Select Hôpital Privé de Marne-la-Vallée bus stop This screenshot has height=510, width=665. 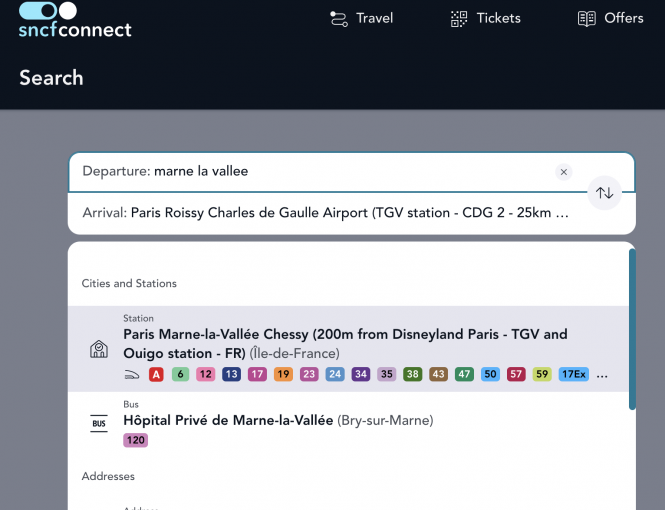click(348, 422)
